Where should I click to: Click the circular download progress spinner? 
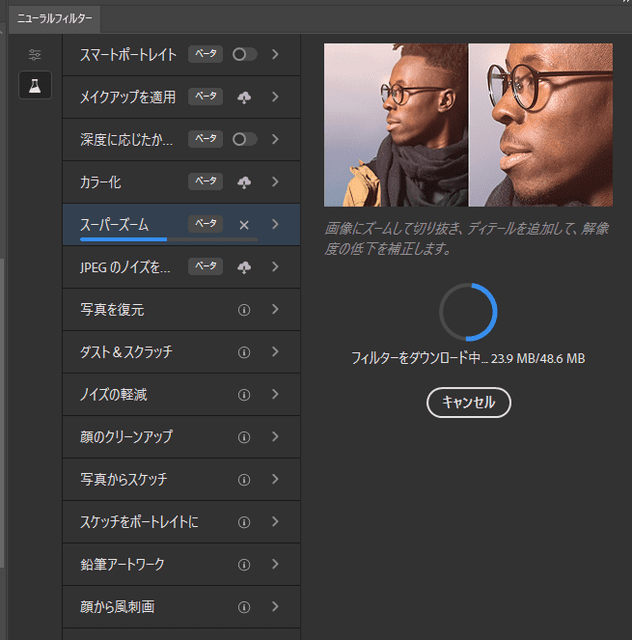[x=468, y=312]
